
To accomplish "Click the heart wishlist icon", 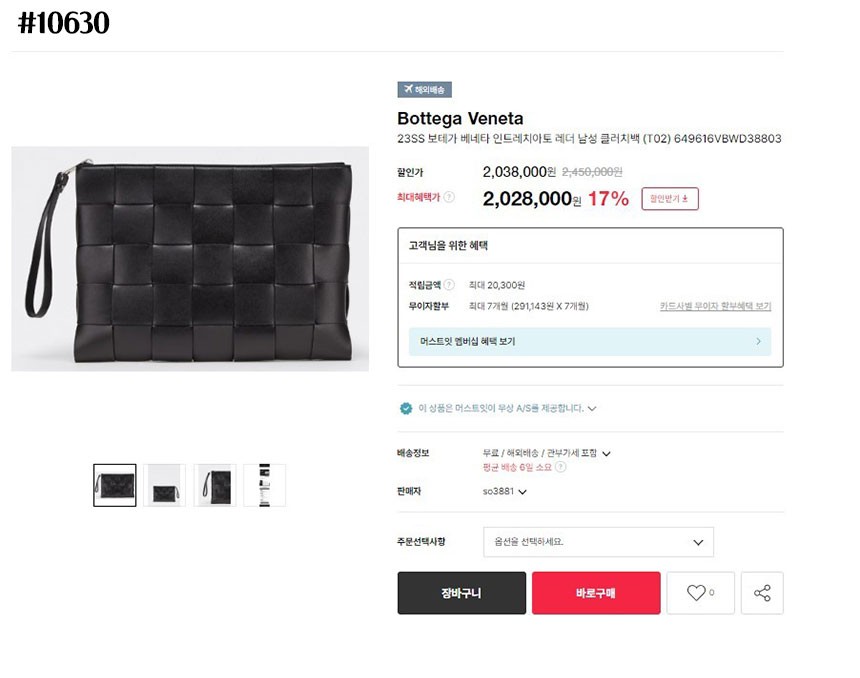I will (x=696, y=593).
